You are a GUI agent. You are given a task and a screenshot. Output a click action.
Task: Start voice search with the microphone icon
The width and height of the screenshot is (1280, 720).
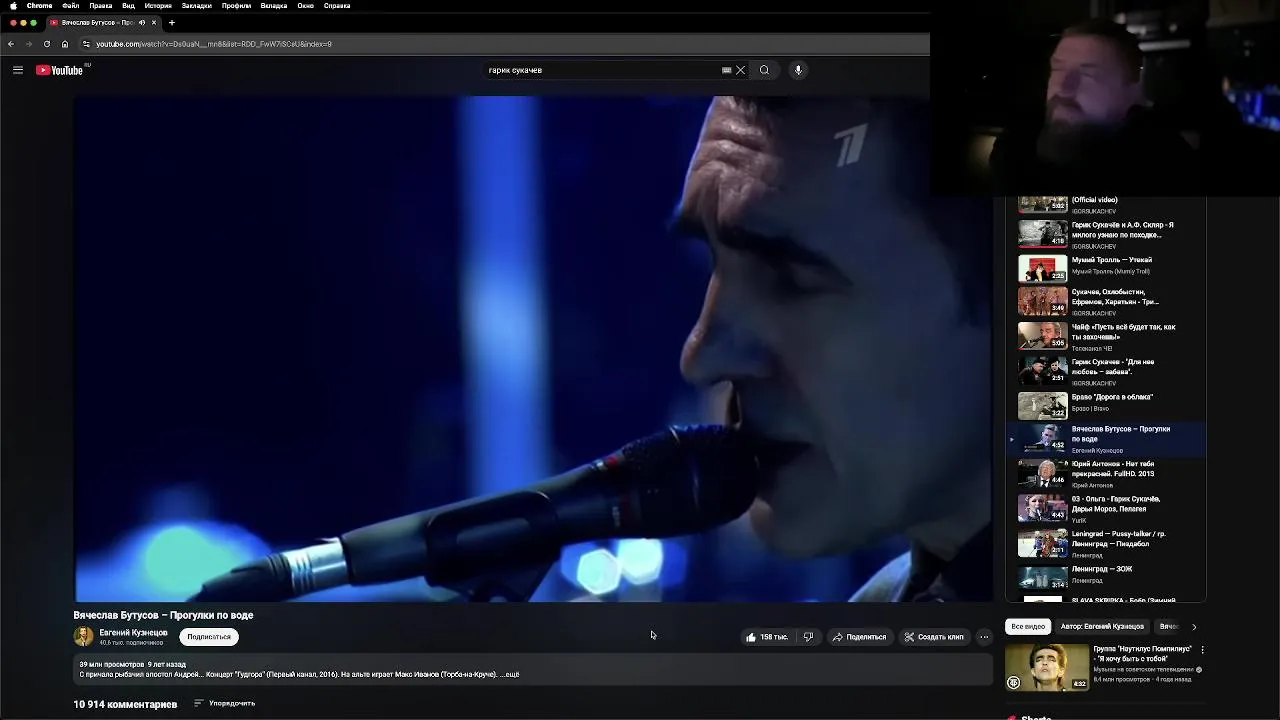pos(798,70)
